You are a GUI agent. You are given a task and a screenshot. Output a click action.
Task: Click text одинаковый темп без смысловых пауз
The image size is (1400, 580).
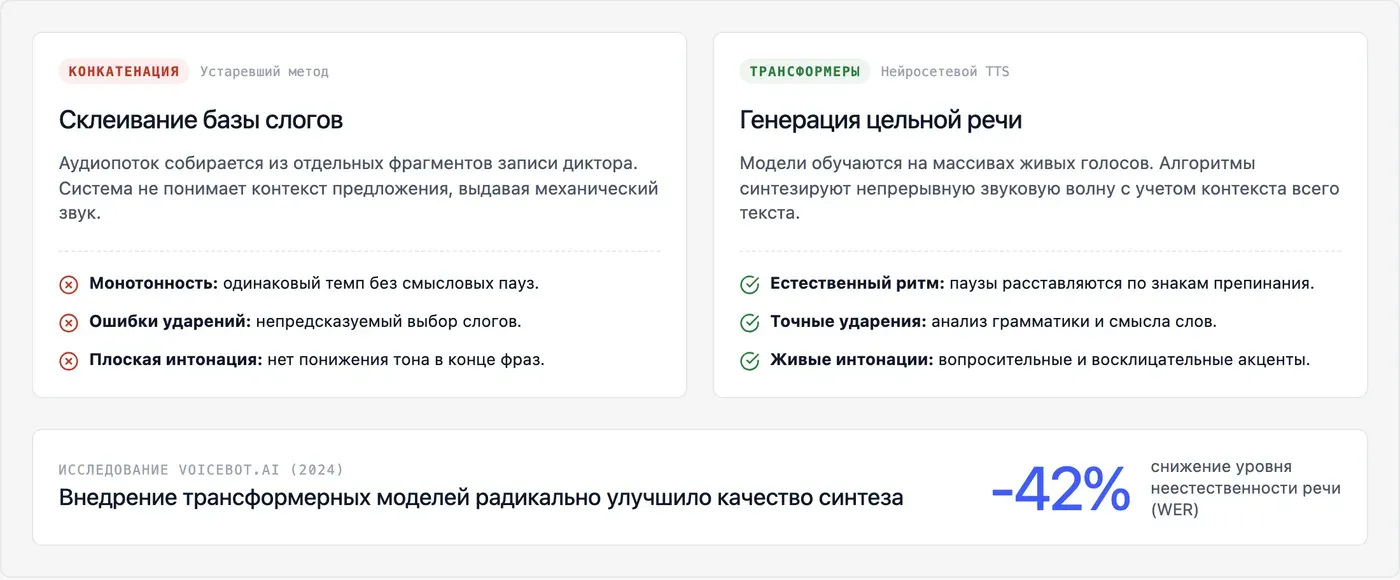click(381, 283)
